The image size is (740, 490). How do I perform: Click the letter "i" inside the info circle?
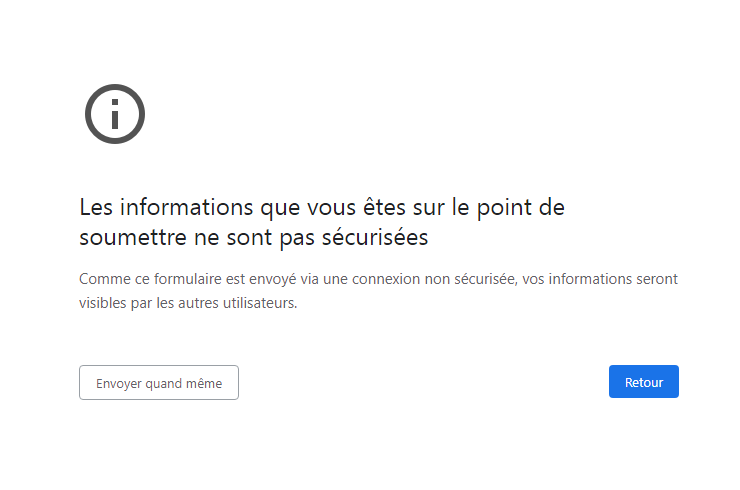pyautogui.click(x=115, y=114)
